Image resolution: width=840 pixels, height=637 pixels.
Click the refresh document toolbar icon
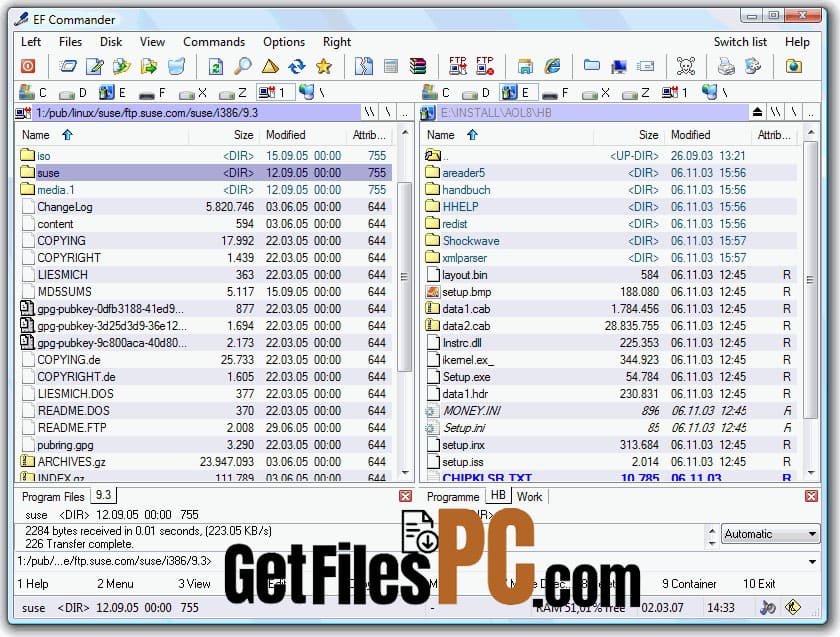pyautogui.click(x=215, y=66)
